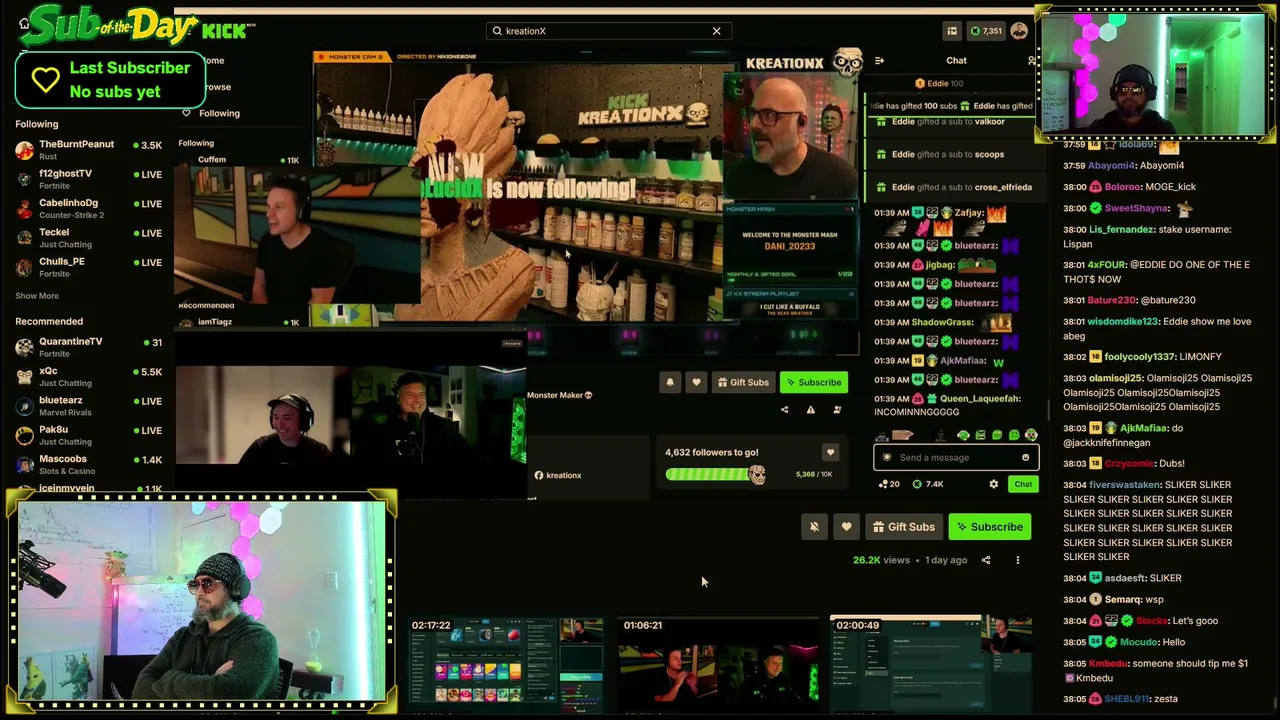
Task: Open bluetearz Marvel Rivals channel
Action: pos(88,406)
